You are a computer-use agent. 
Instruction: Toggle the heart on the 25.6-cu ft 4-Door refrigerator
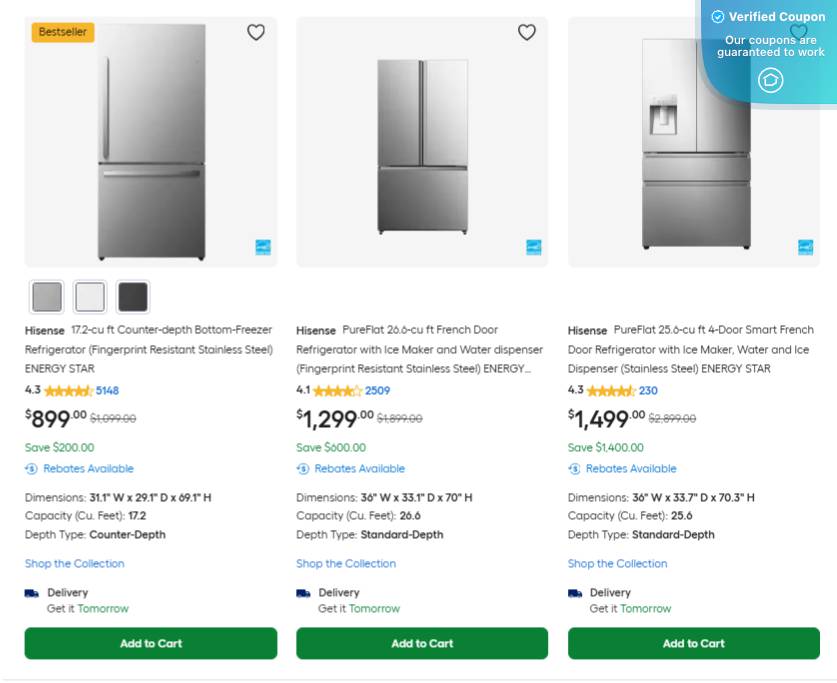[799, 32]
